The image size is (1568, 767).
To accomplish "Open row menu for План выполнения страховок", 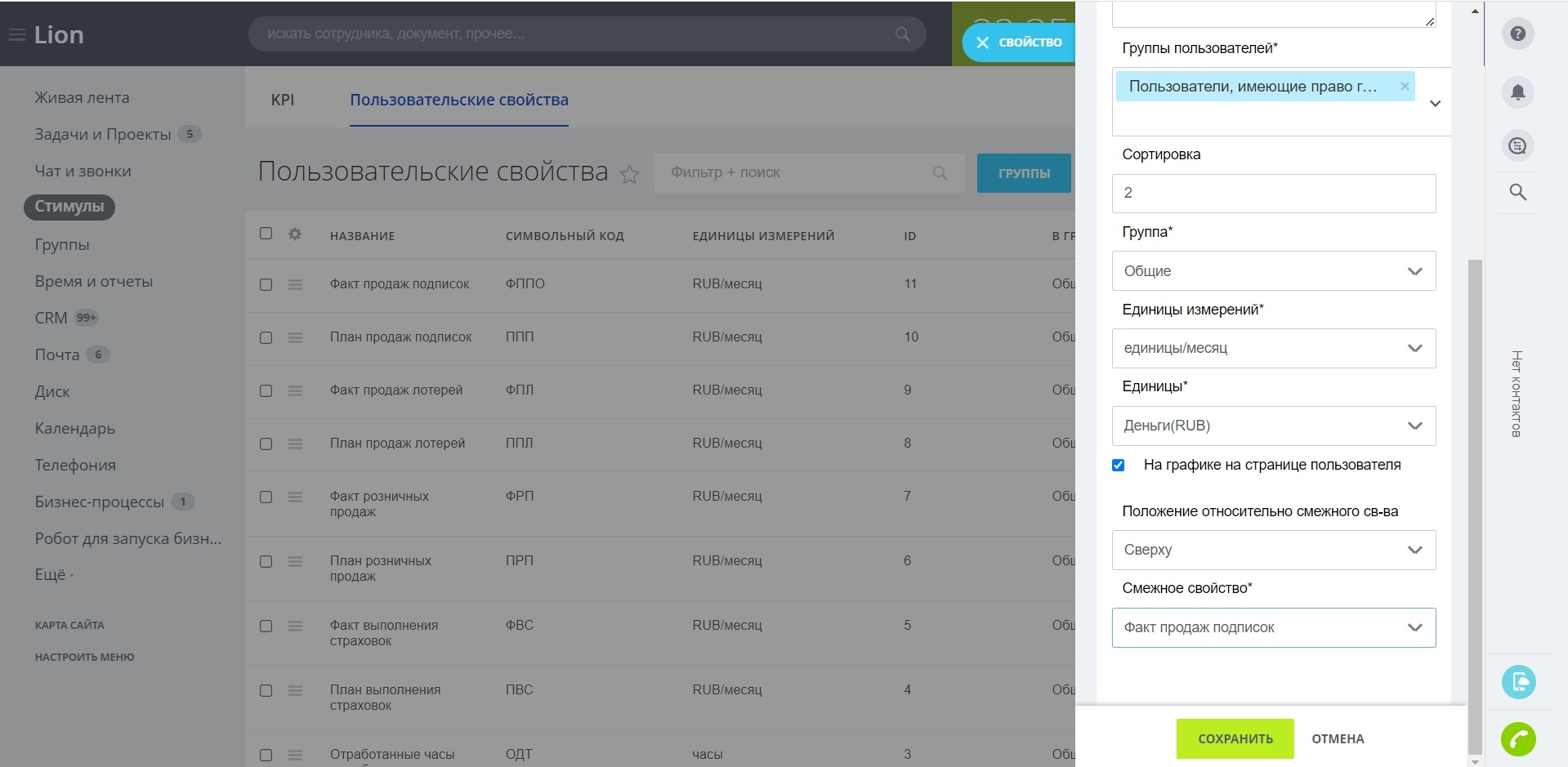I will 295,690.
